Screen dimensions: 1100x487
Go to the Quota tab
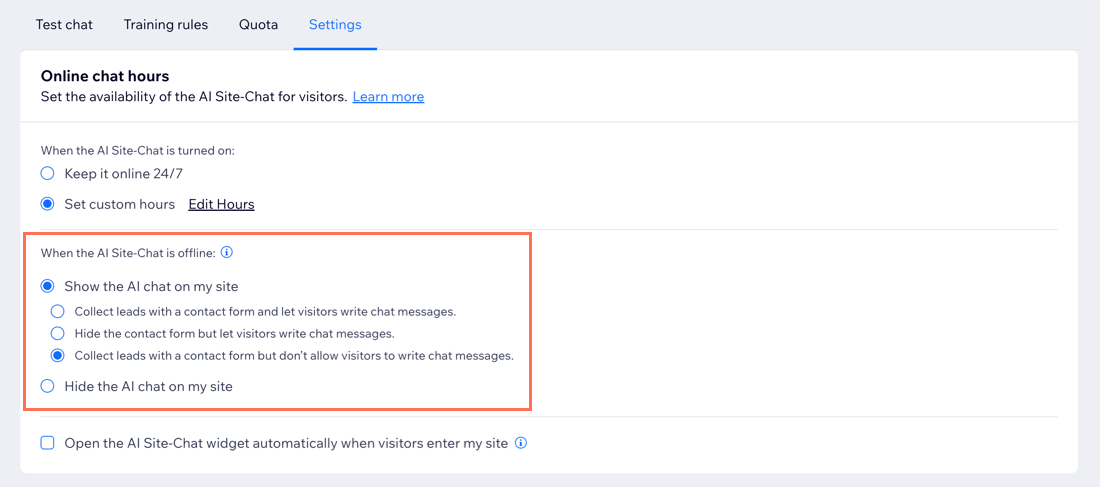(258, 25)
